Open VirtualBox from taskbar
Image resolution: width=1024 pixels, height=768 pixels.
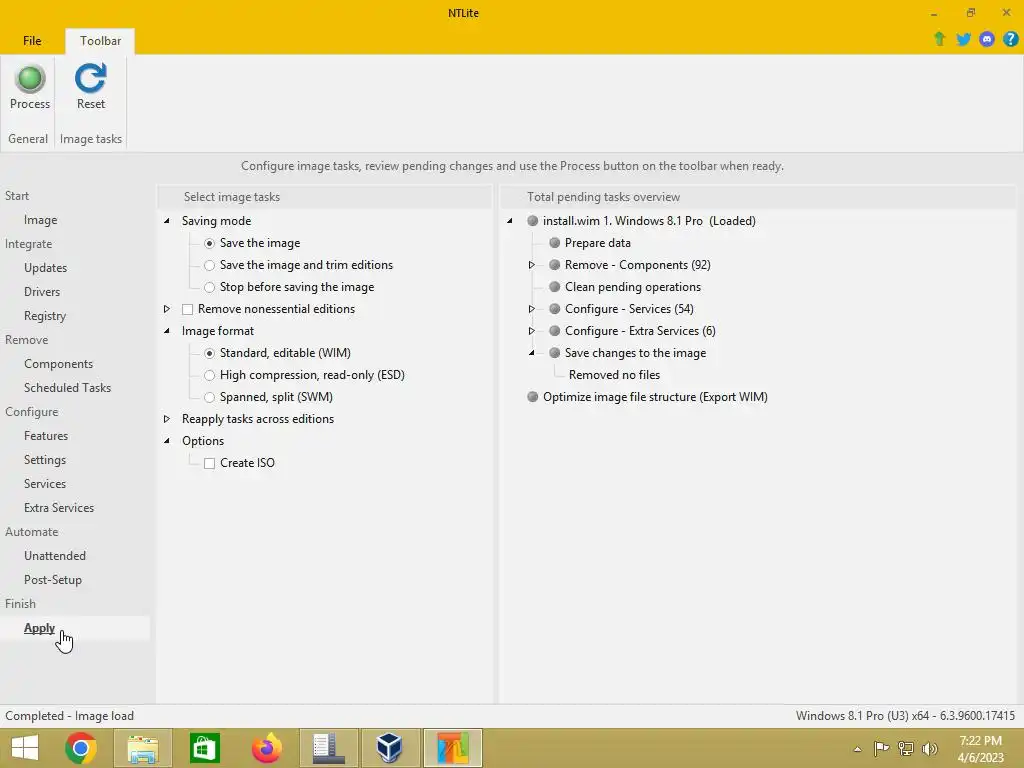(390, 748)
